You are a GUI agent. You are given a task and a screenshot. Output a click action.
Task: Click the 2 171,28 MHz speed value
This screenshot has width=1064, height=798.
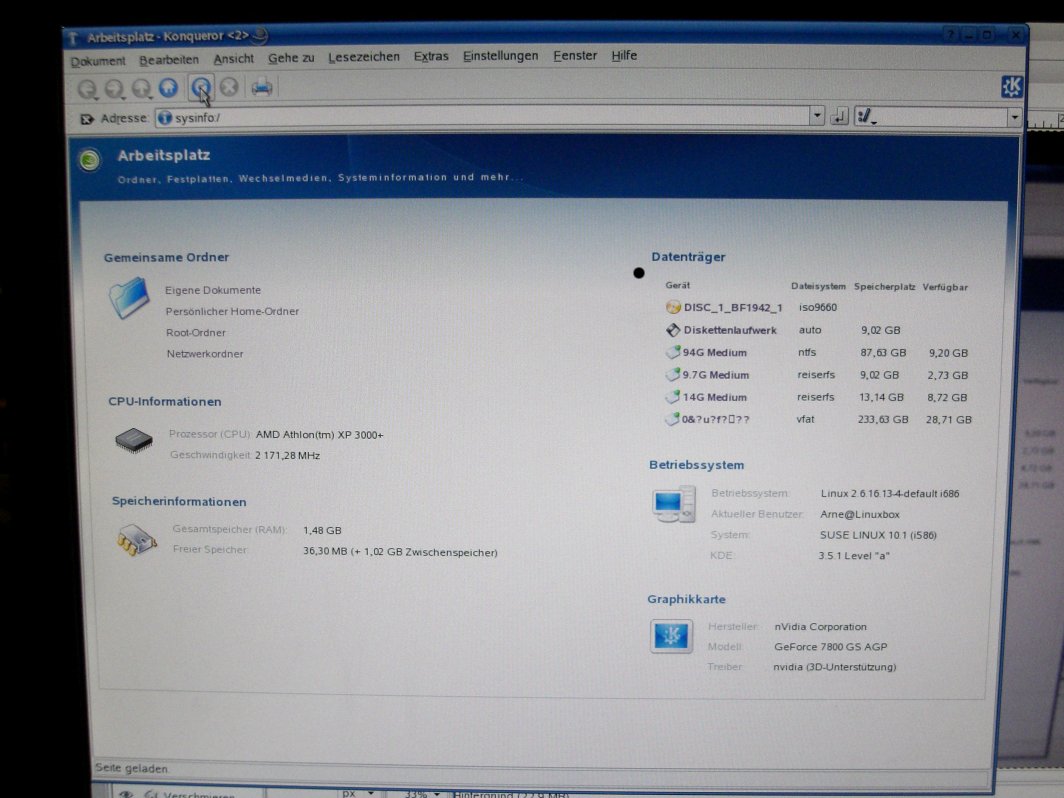(x=288, y=455)
